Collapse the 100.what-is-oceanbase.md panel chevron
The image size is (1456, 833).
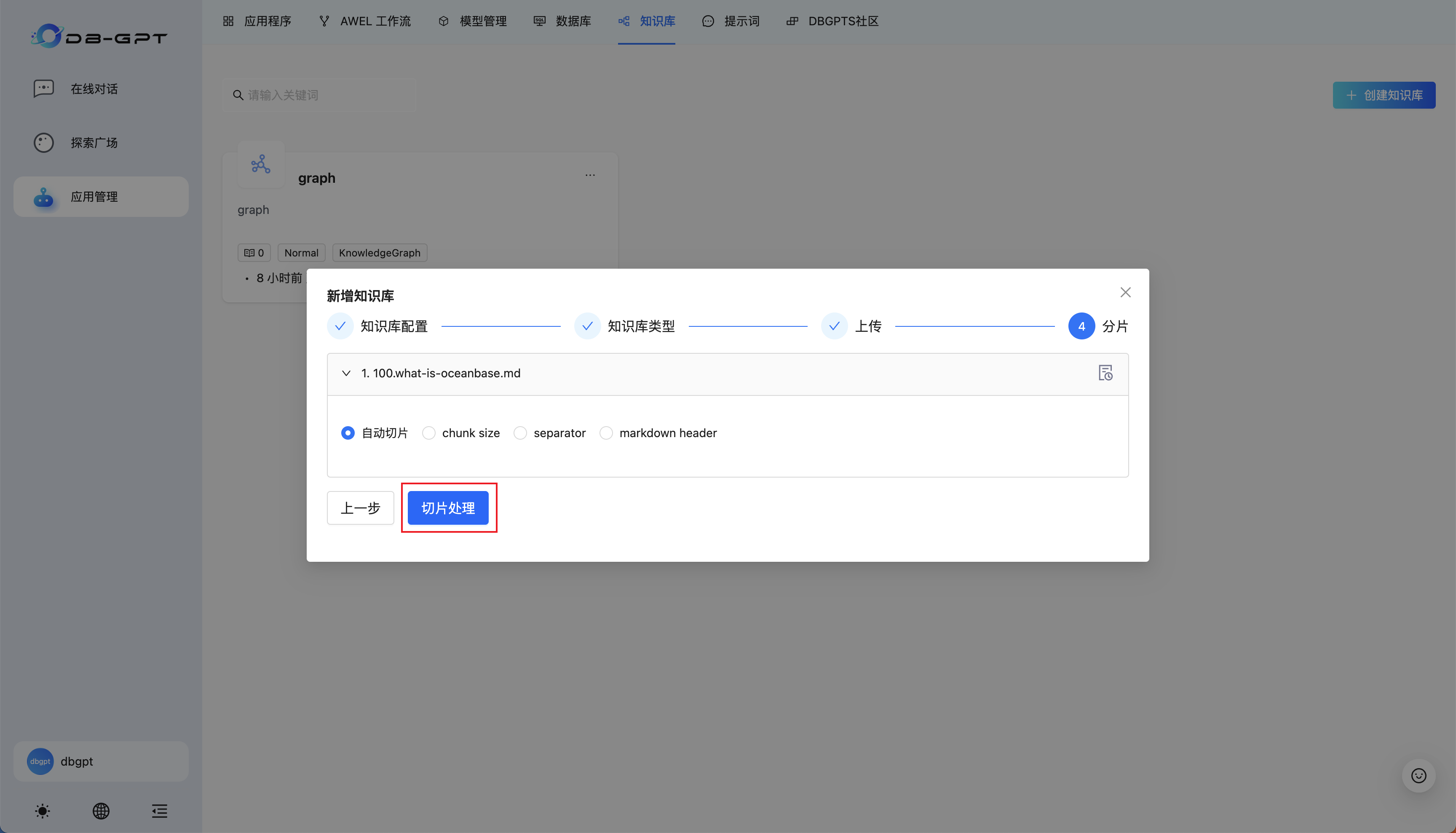tap(346, 374)
